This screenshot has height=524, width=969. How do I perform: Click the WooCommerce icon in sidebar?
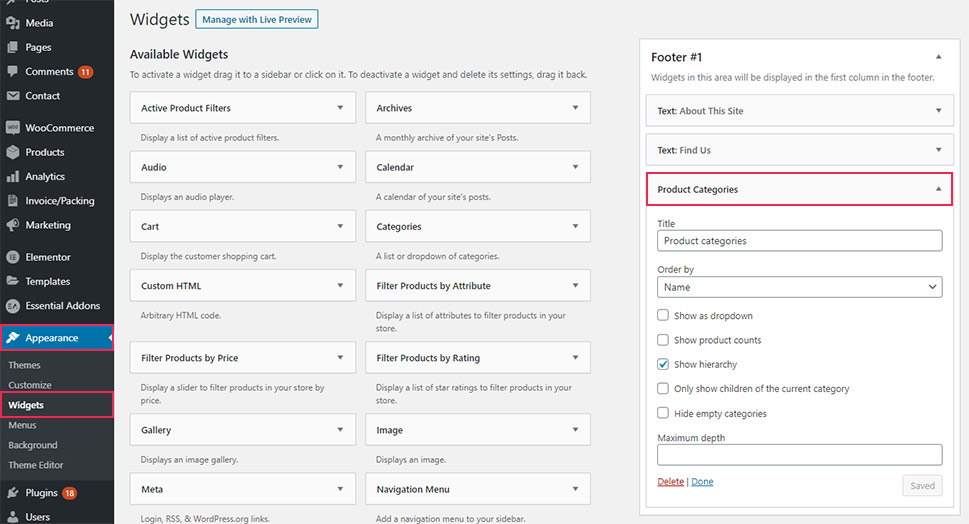(x=13, y=128)
